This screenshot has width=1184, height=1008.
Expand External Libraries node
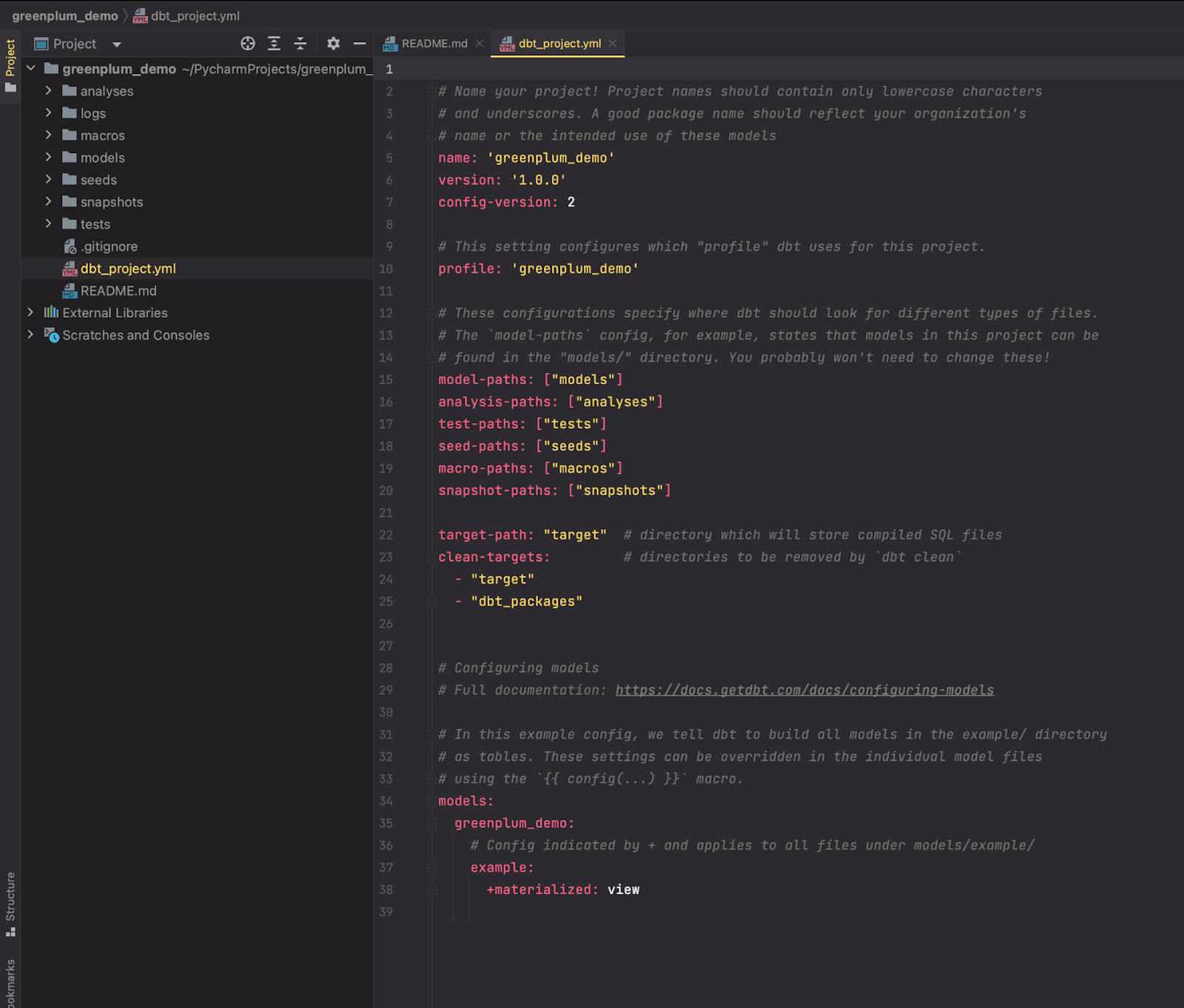[30, 312]
